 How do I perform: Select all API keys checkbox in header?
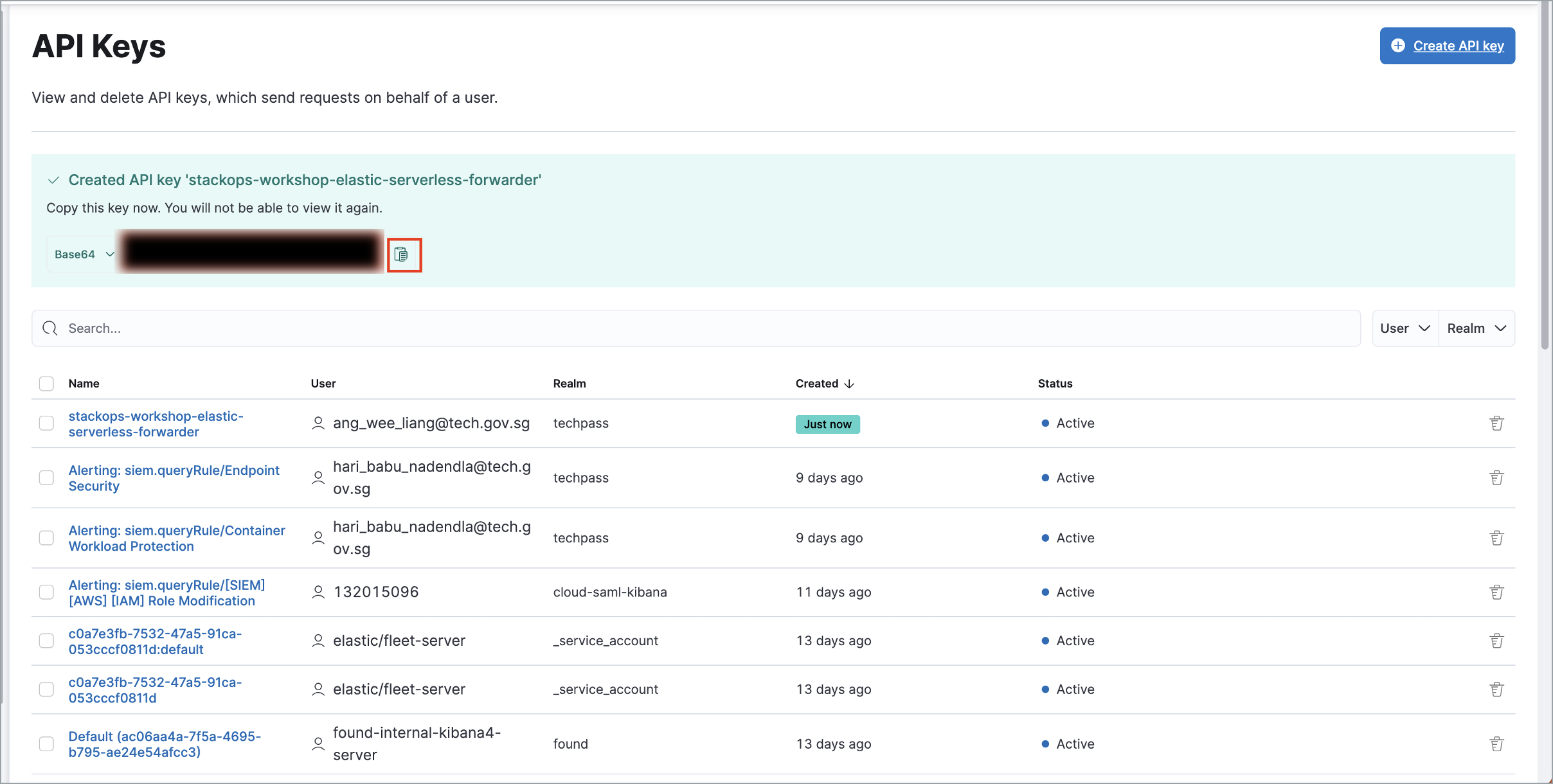(46, 384)
